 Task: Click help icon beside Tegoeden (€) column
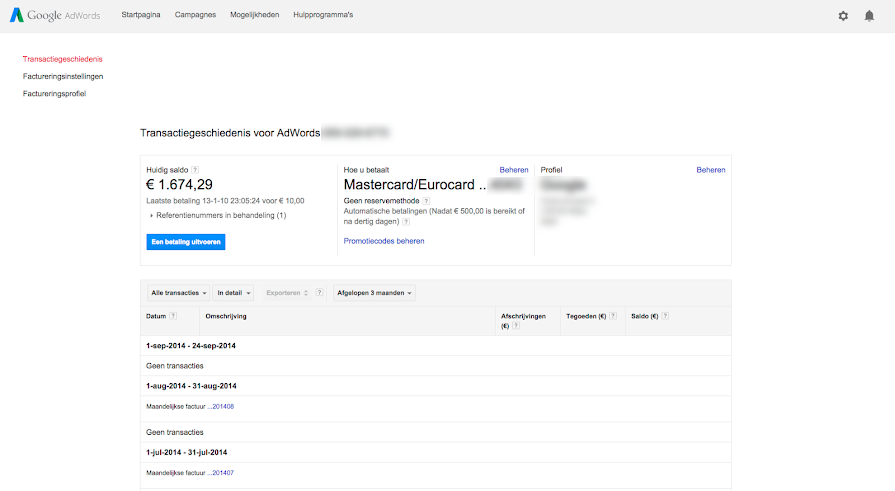pos(614,316)
